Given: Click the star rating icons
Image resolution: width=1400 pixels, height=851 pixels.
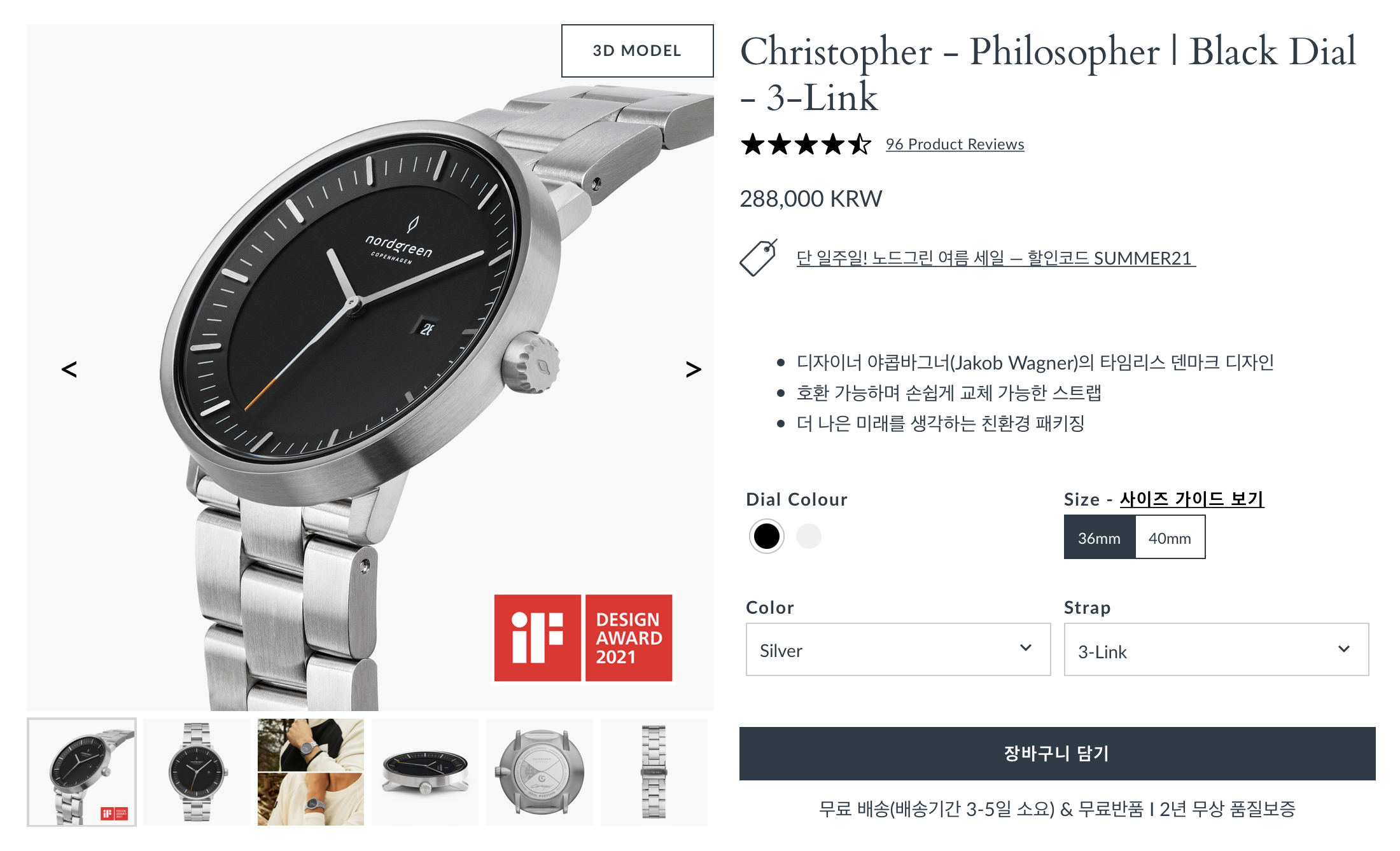Looking at the screenshot, I should (x=806, y=144).
